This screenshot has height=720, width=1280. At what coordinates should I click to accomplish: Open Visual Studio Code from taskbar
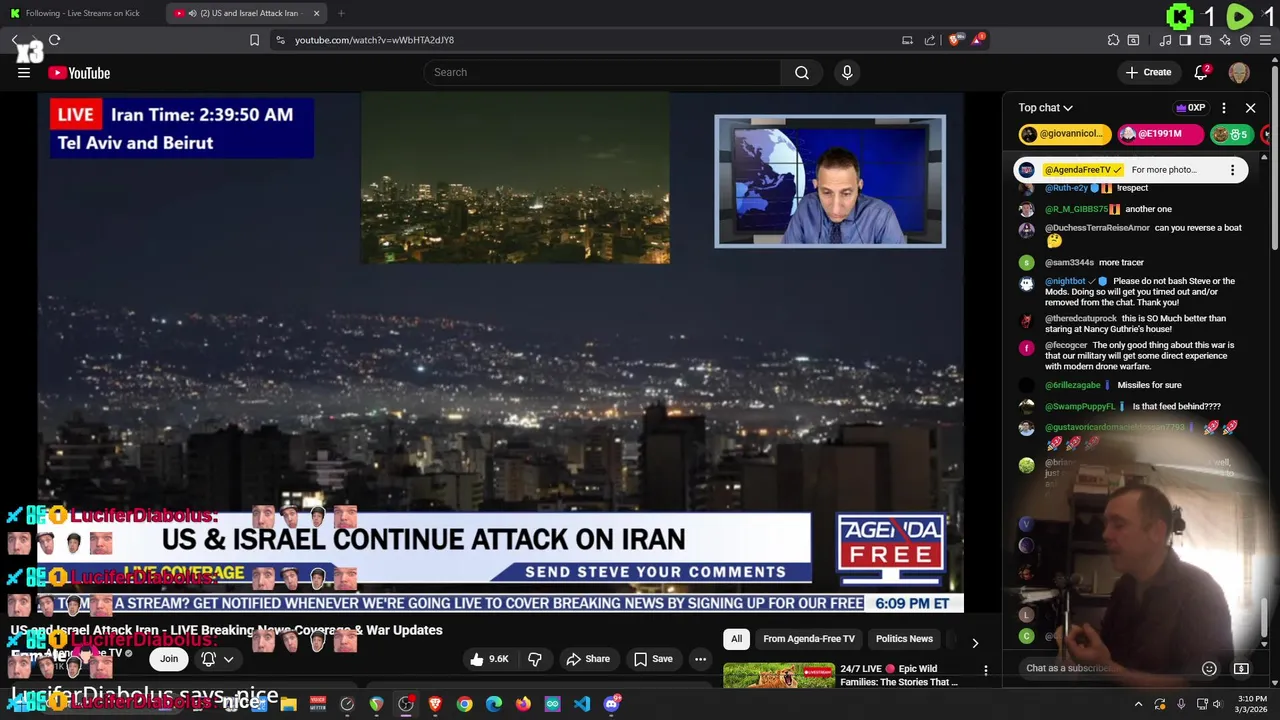click(582, 704)
